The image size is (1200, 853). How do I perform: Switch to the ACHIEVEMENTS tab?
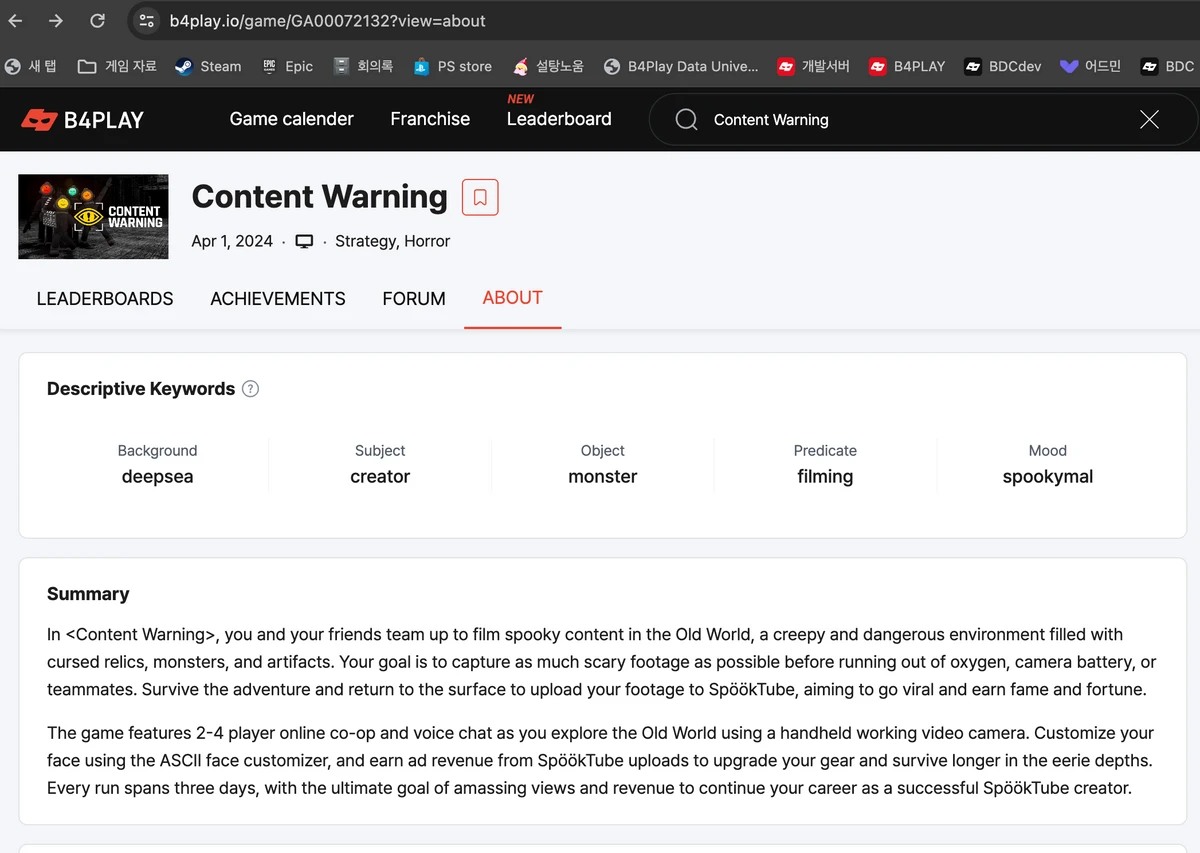coord(278,299)
